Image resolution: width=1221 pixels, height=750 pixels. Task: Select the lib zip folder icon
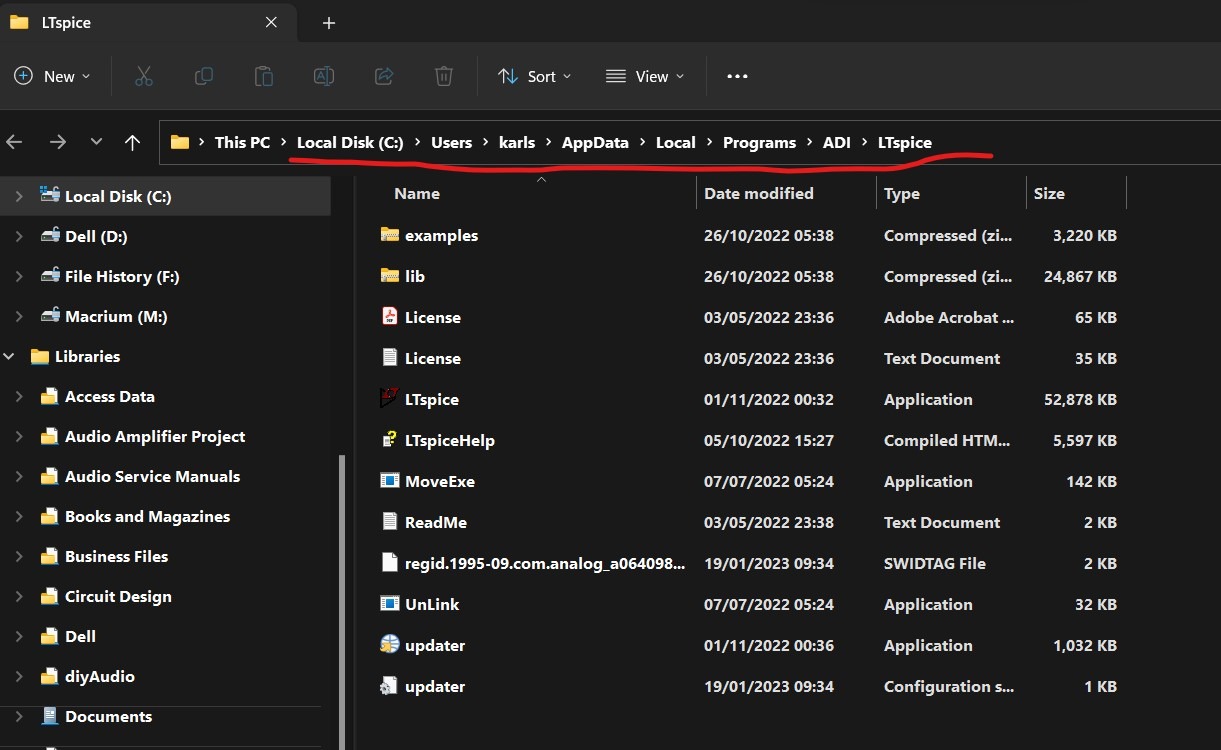pos(390,276)
